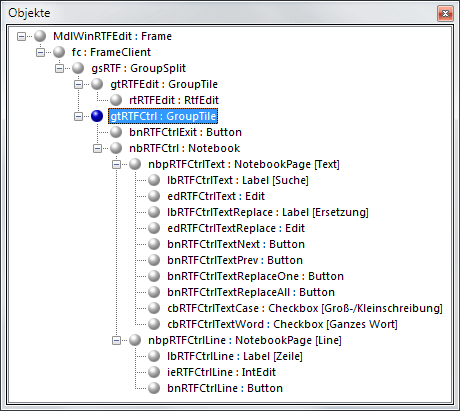
Task: Select cbRTFCtrlTextCase Checkbox tree entry
Action: (x=305, y=308)
